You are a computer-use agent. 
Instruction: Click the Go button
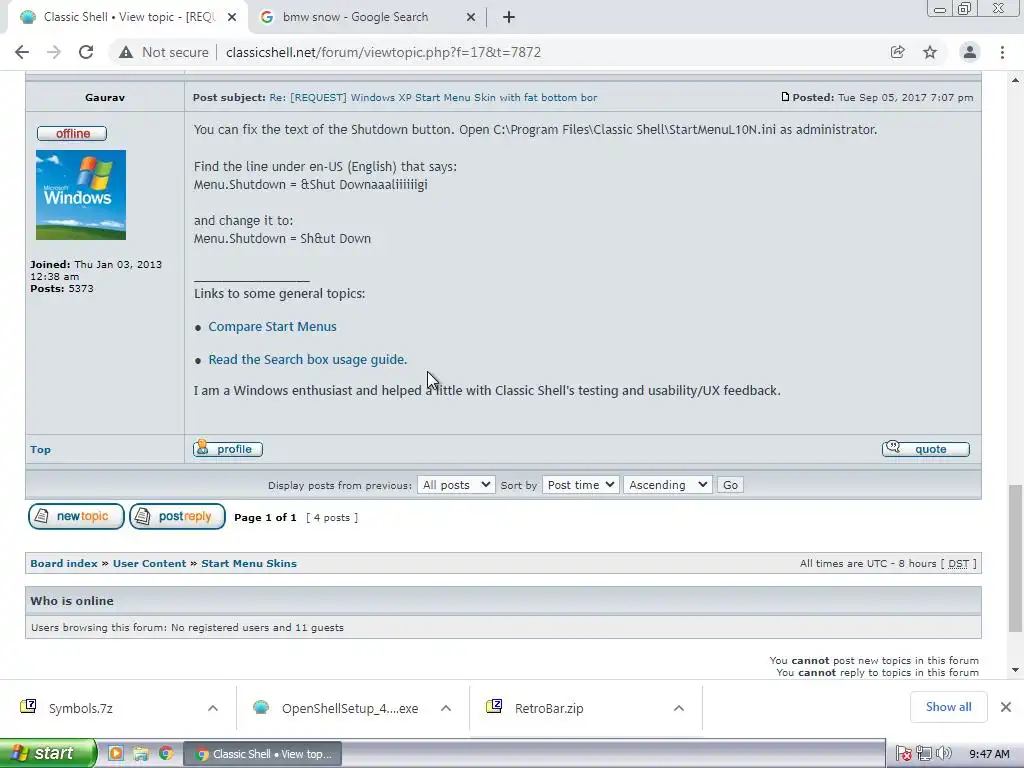pyautogui.click(x=730, y=485)
